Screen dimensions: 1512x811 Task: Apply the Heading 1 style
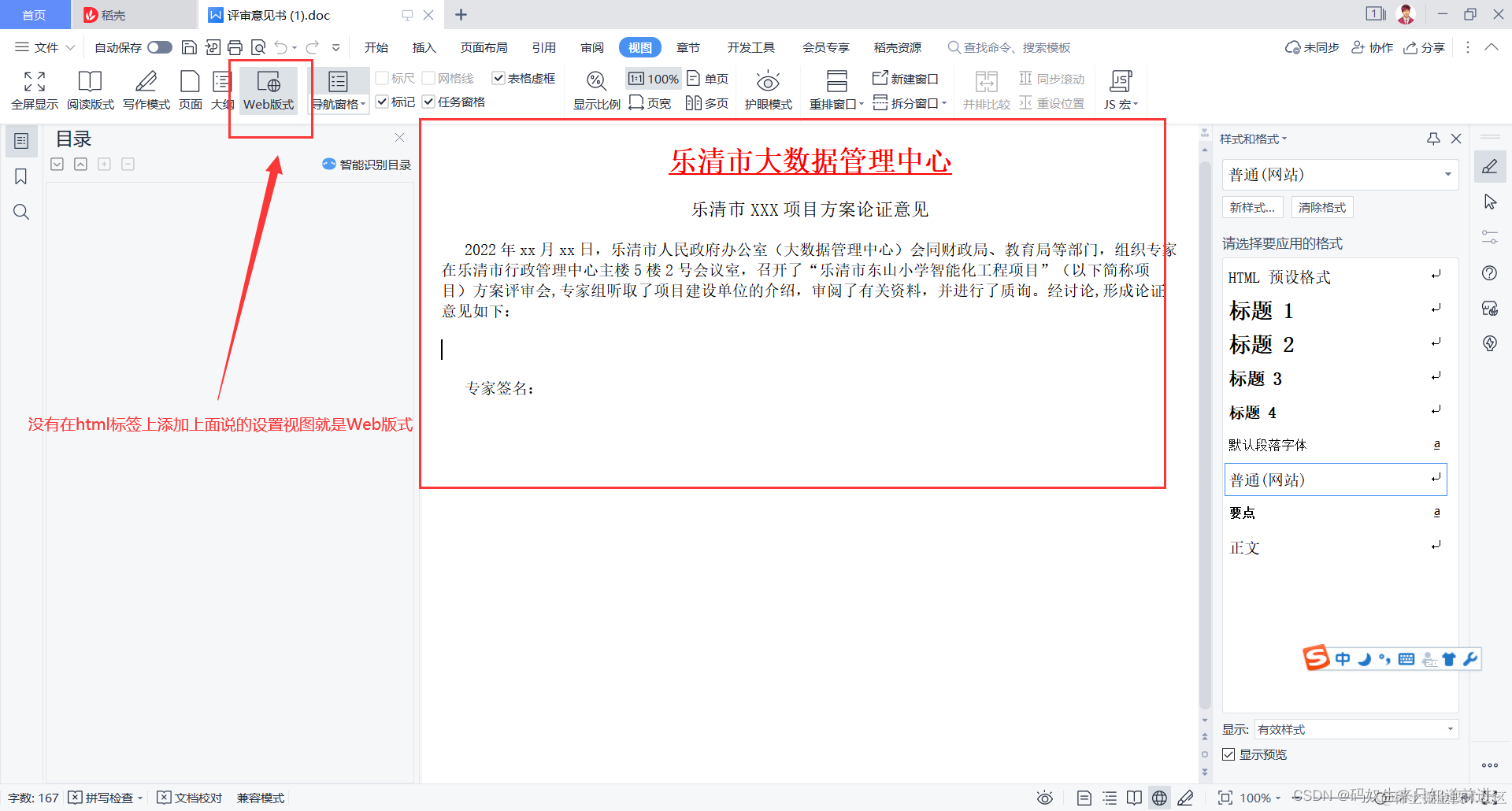click(x=1336, y=310)
